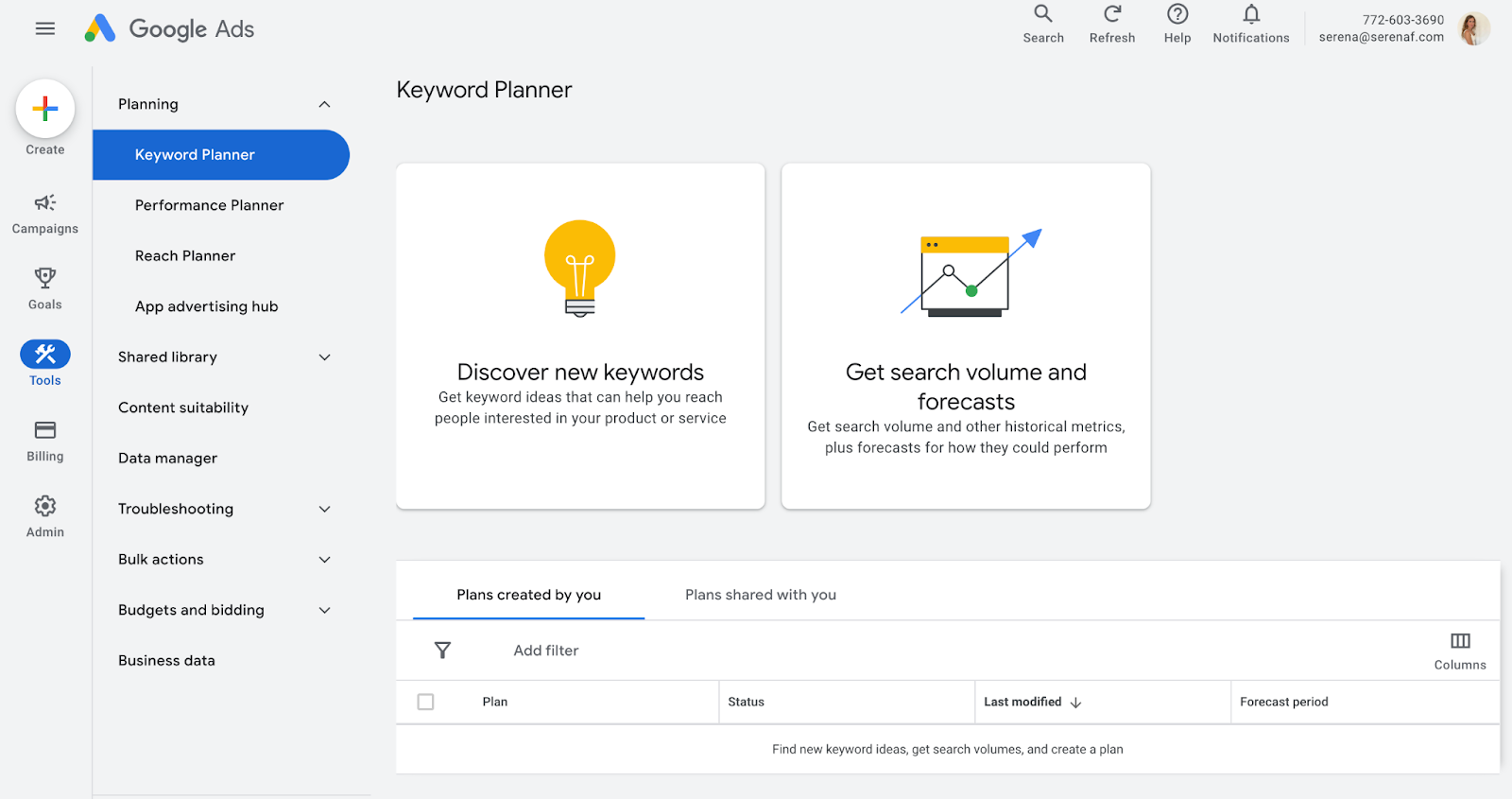Switch to Plans created by you tab
Screen dimensions: 1512x799
[x=529, y=595]
